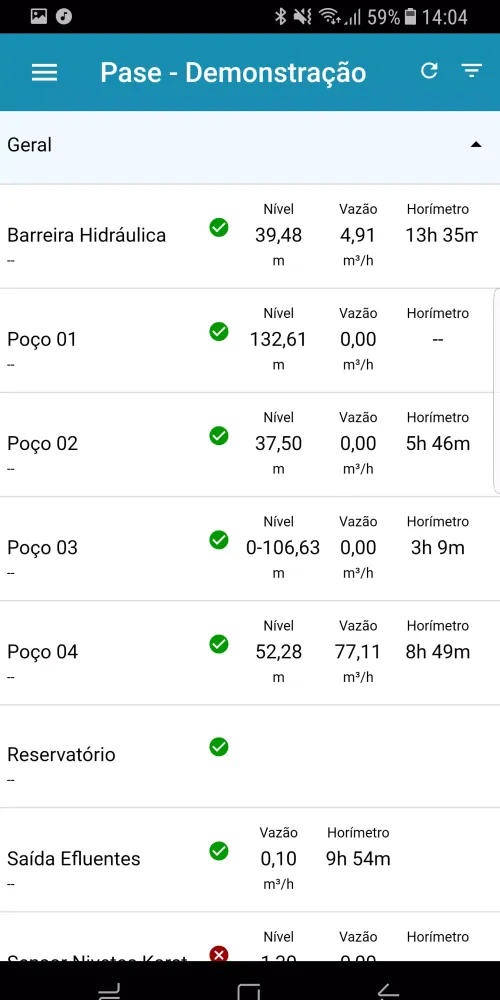500x1000 pixels.
Task: Tap green check status for Poço 01
Action: click(x=219, y=331)
